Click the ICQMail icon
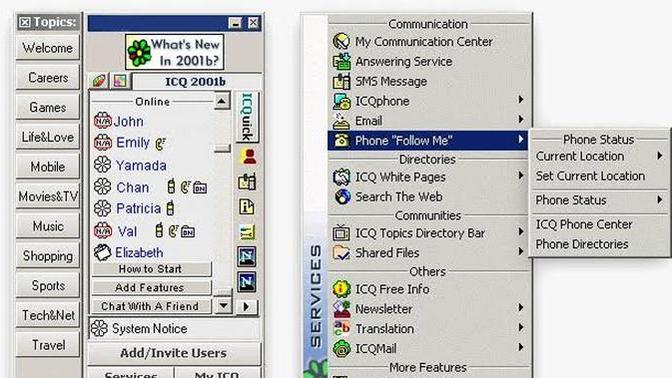The height and width of the screenshot is (378, 672). 342,348
